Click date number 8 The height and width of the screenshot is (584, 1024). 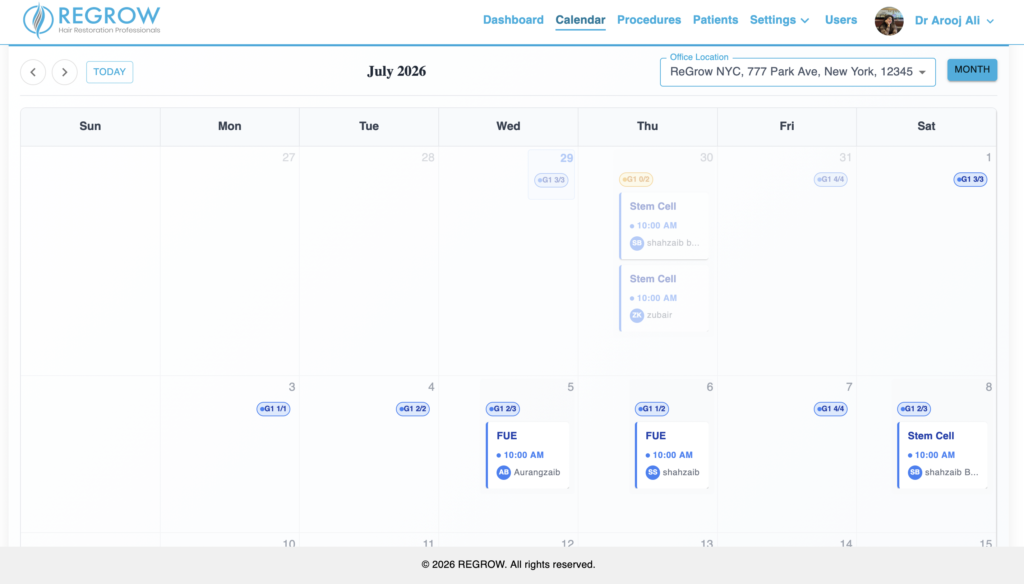pyautogui.click(x=989, y=387)
